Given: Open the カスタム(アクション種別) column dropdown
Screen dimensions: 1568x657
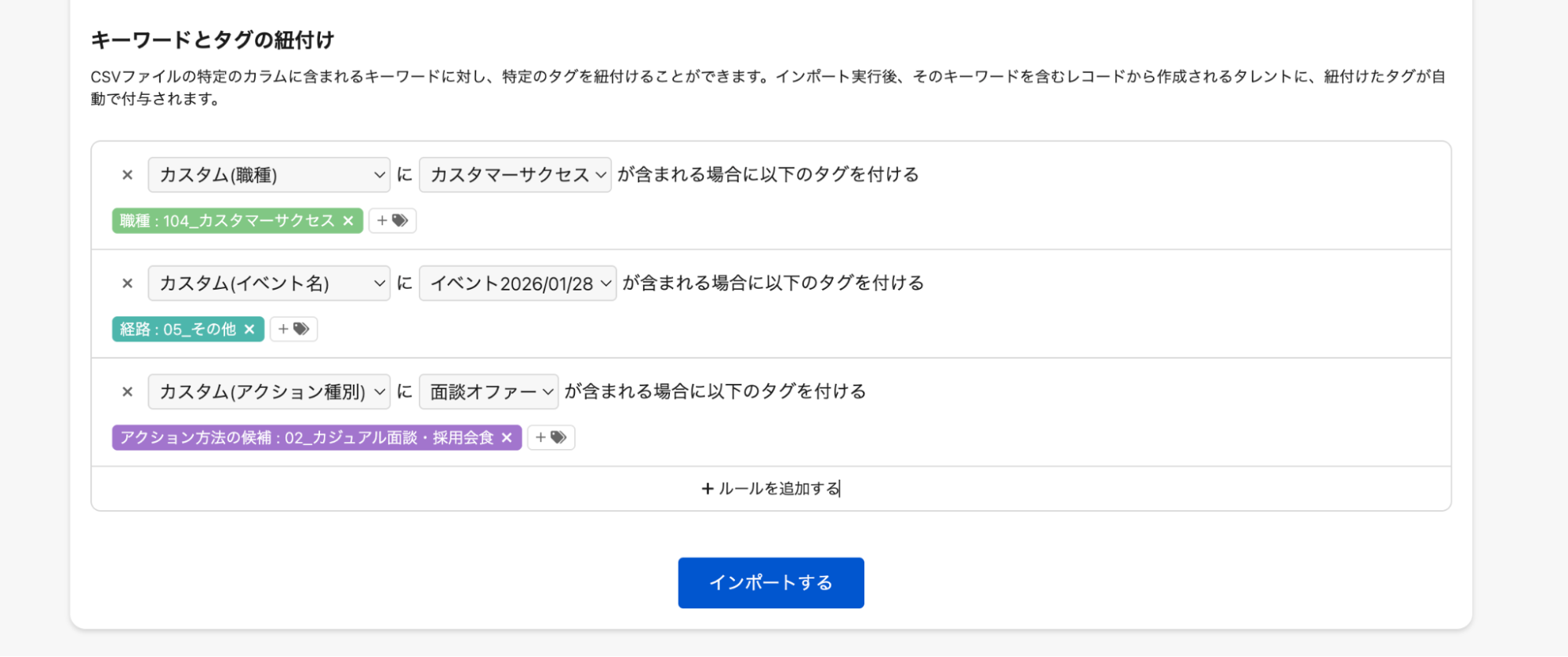Looking at the screenshot, I should coord(268,392).
